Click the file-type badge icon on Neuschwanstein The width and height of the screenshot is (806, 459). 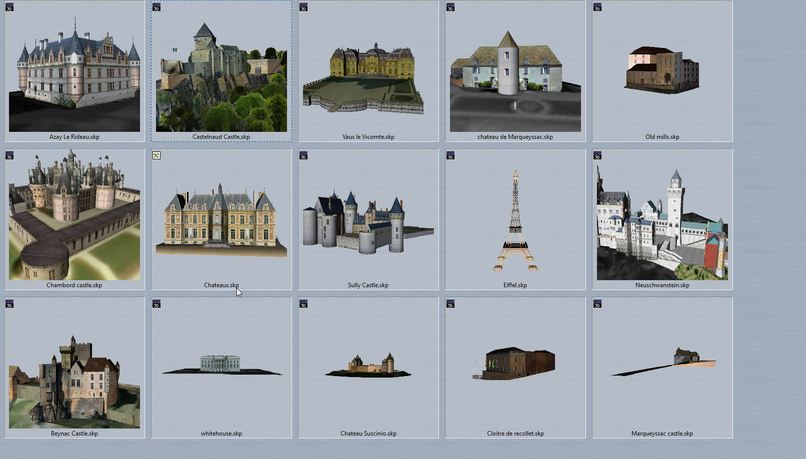(597, 155)
